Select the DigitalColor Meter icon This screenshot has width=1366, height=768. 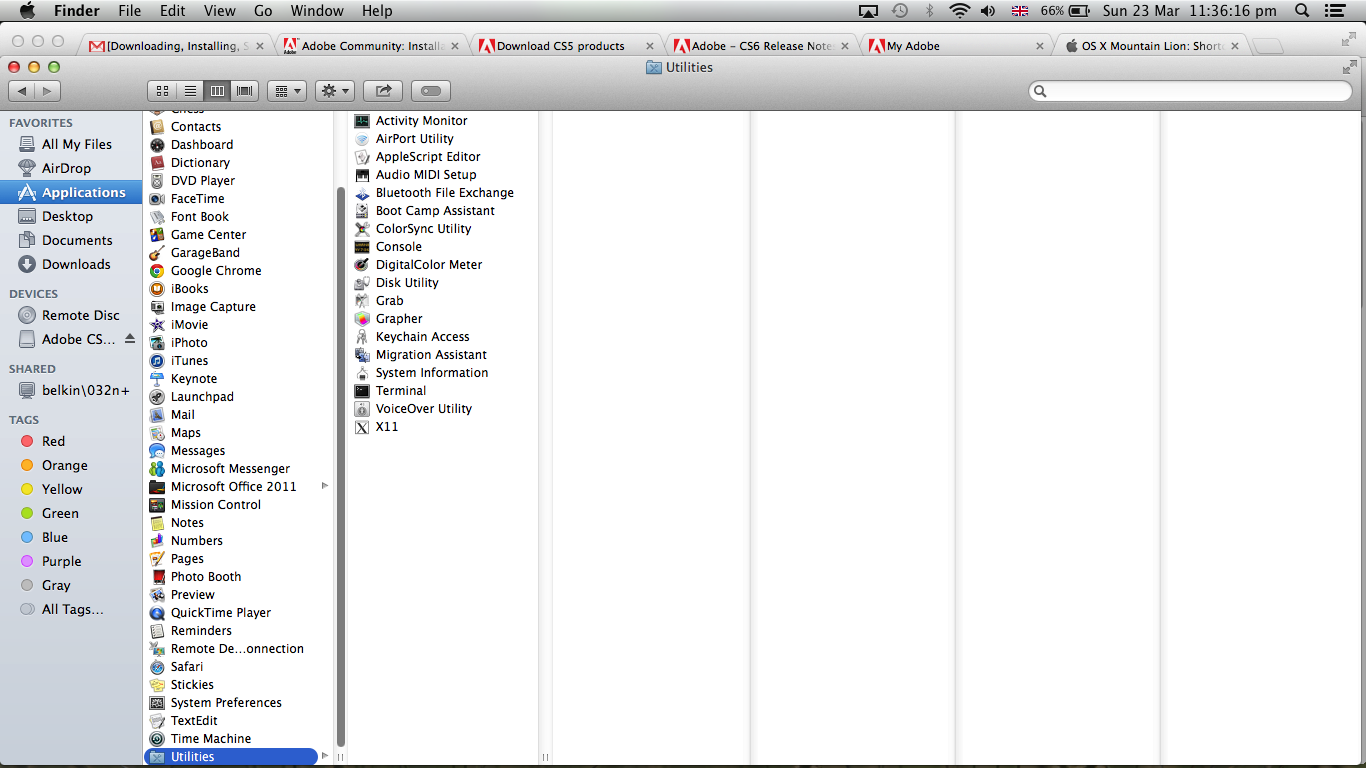point(362,265)
